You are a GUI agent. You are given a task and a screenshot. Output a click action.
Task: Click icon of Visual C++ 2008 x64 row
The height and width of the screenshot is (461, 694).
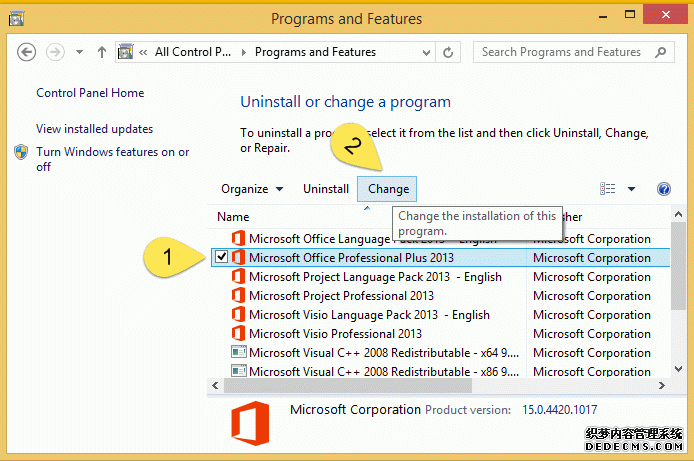(239, 352)
